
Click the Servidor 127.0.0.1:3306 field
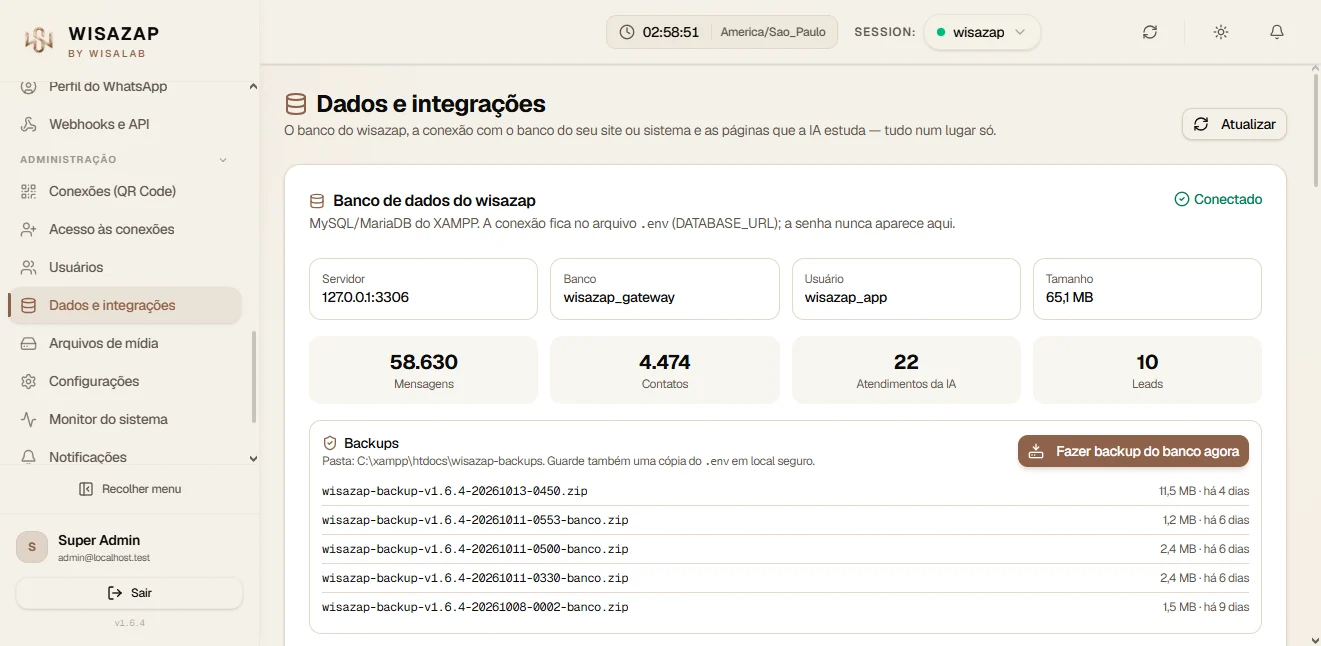[423, 289]
